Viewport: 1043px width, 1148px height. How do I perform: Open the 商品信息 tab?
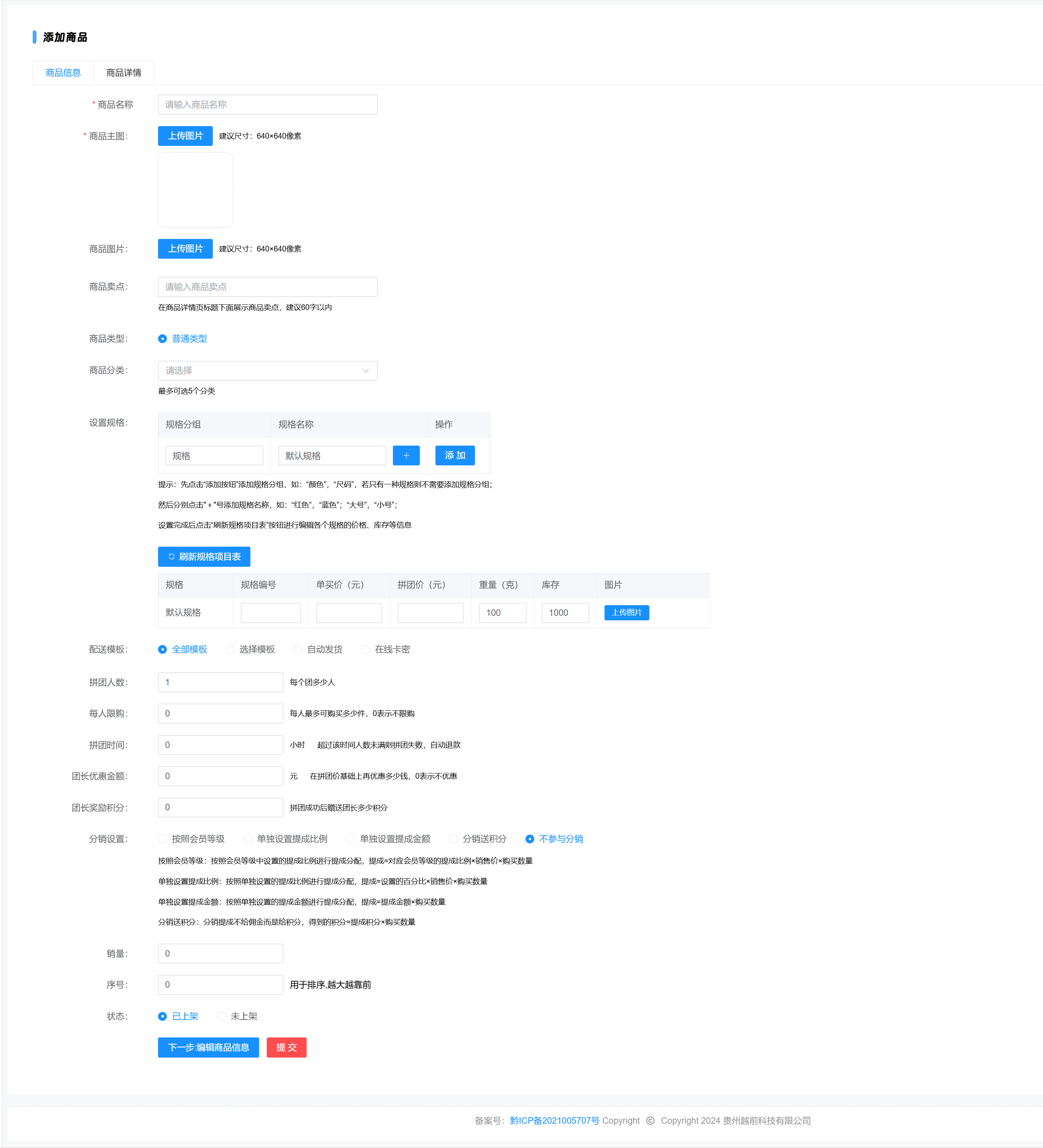pyautogui.click(x=63, y=73)
